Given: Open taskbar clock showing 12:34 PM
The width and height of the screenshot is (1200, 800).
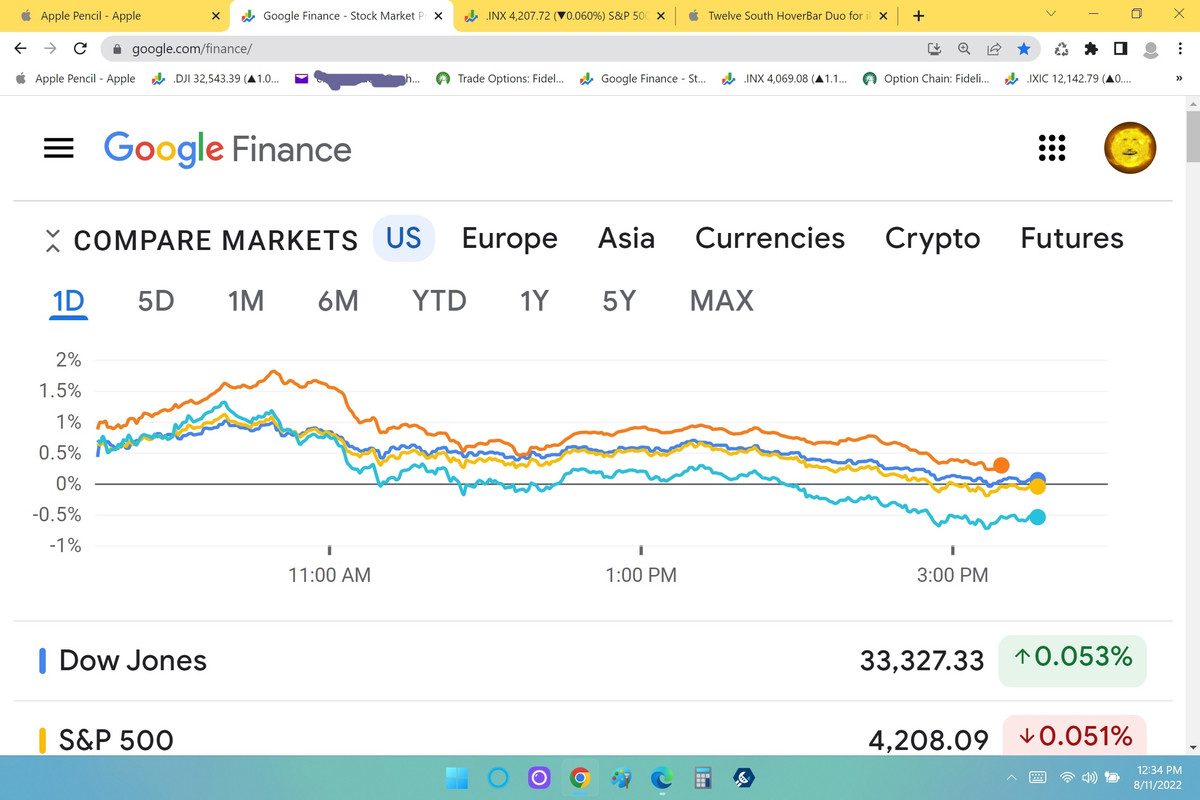Looking at the screenshot, I should (x=1160, y=777).
